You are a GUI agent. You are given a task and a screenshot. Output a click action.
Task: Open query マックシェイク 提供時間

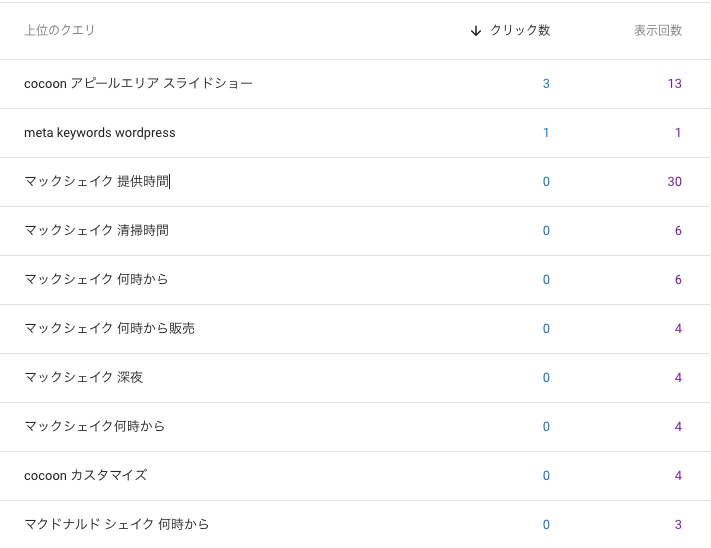(x=96, y=182)
